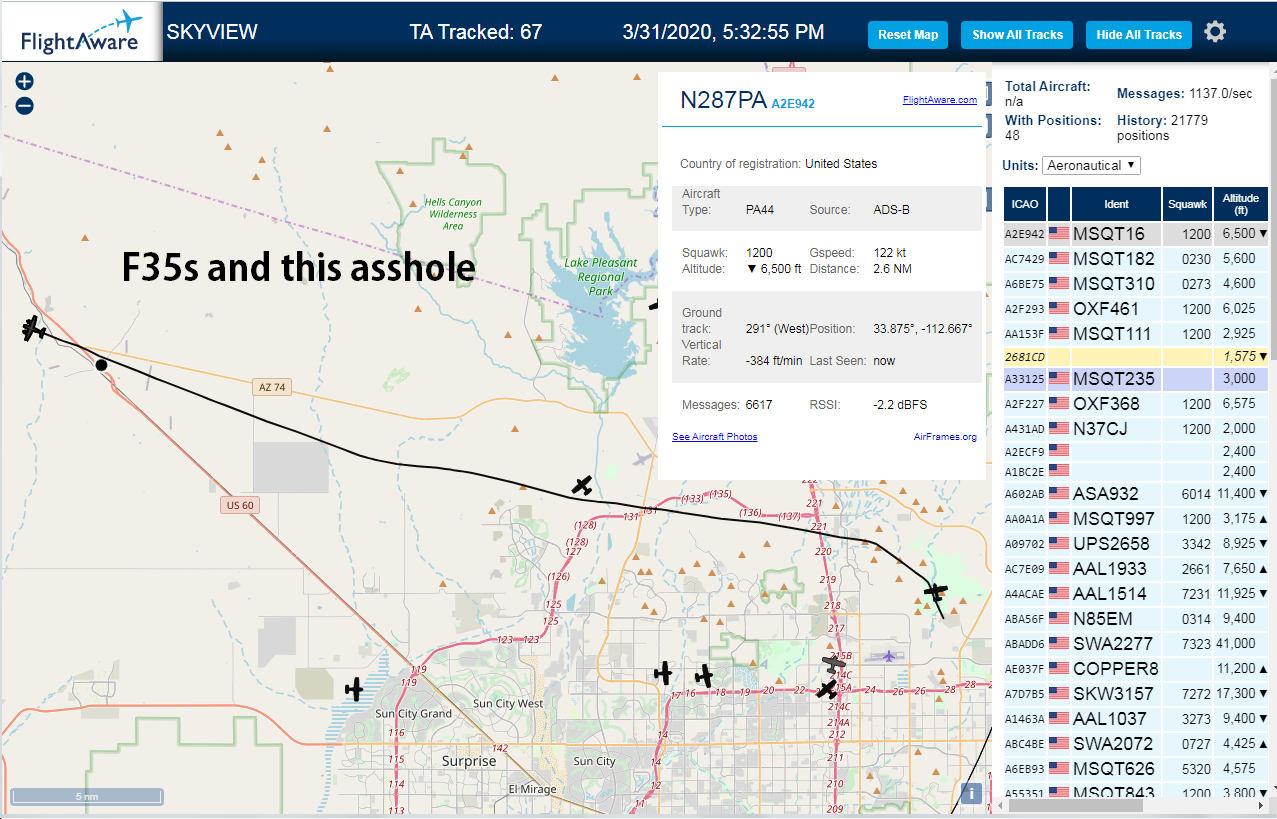The image size is (1277, 819).
Task: Select the A2ECF9 row
Action: tap(1135, 451)
